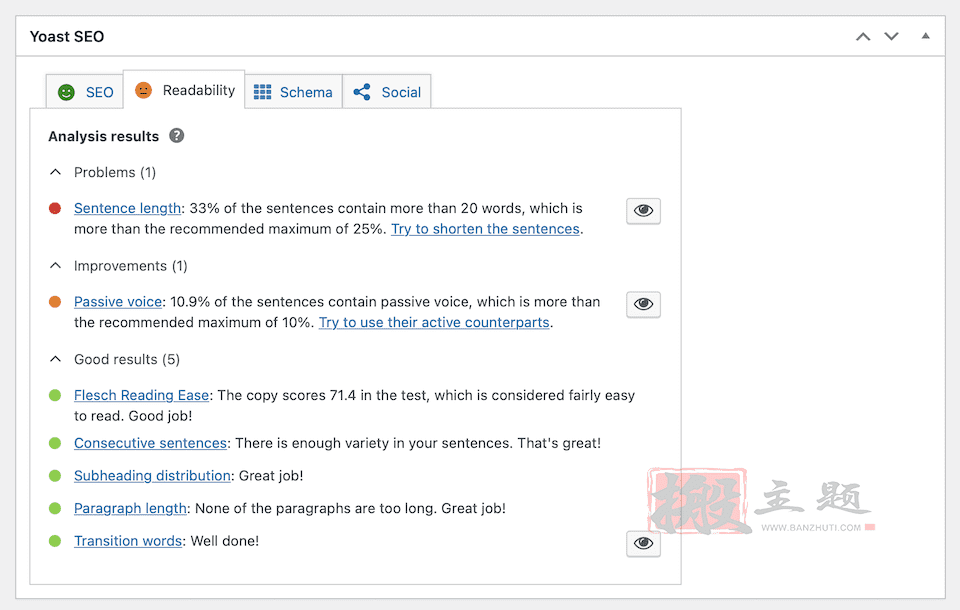Click 'None of the paragraphs are too long' text
Screen dimensions: 960x610
315,508
